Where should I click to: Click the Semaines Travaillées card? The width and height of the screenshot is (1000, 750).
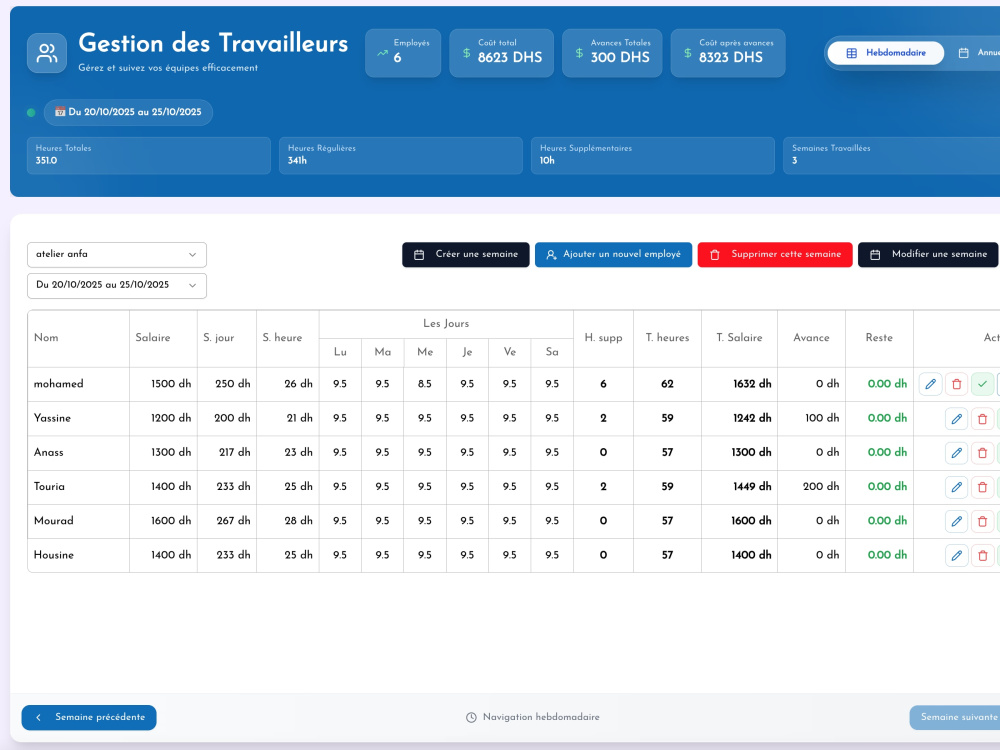(x=892, y=155)
